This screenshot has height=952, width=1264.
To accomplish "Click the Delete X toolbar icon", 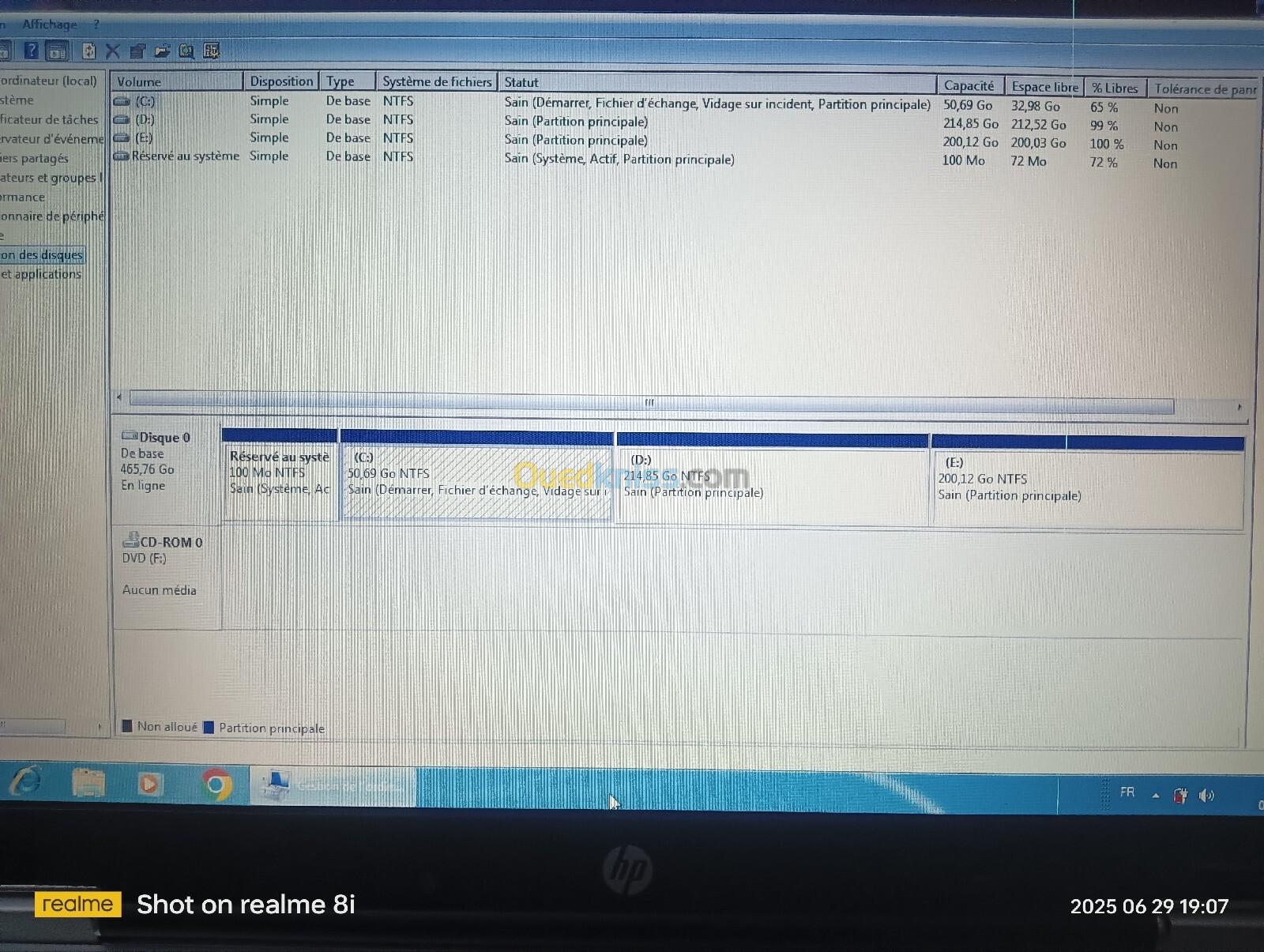I will coord(113,51).
